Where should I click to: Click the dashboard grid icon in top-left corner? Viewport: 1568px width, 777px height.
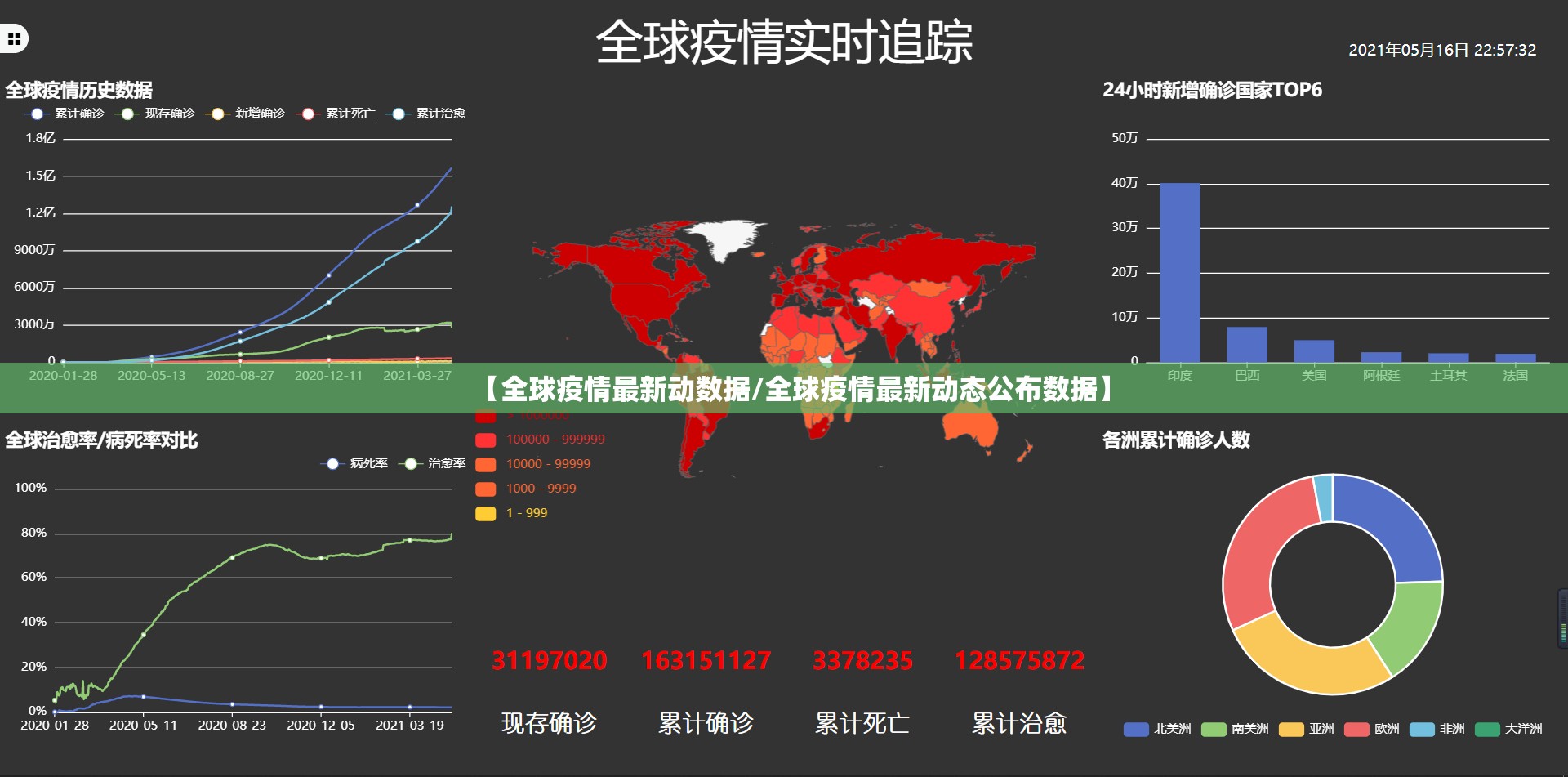(x=12, y=38)
